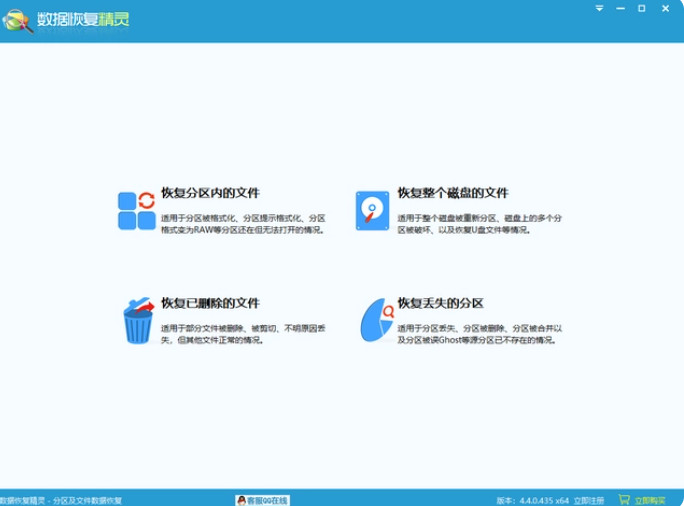
Task: Select 恢复分区内的文件 heading
Action: pos(210,193)
